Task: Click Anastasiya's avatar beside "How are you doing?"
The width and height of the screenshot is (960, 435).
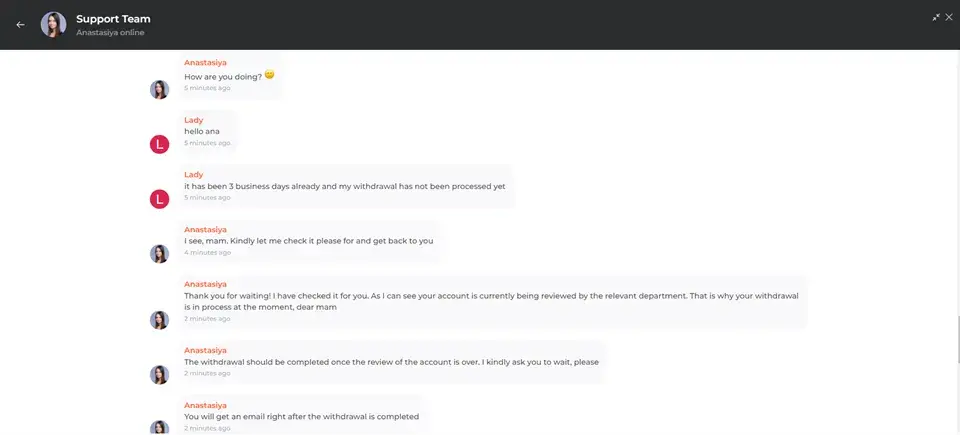Action: coord(159,90)
